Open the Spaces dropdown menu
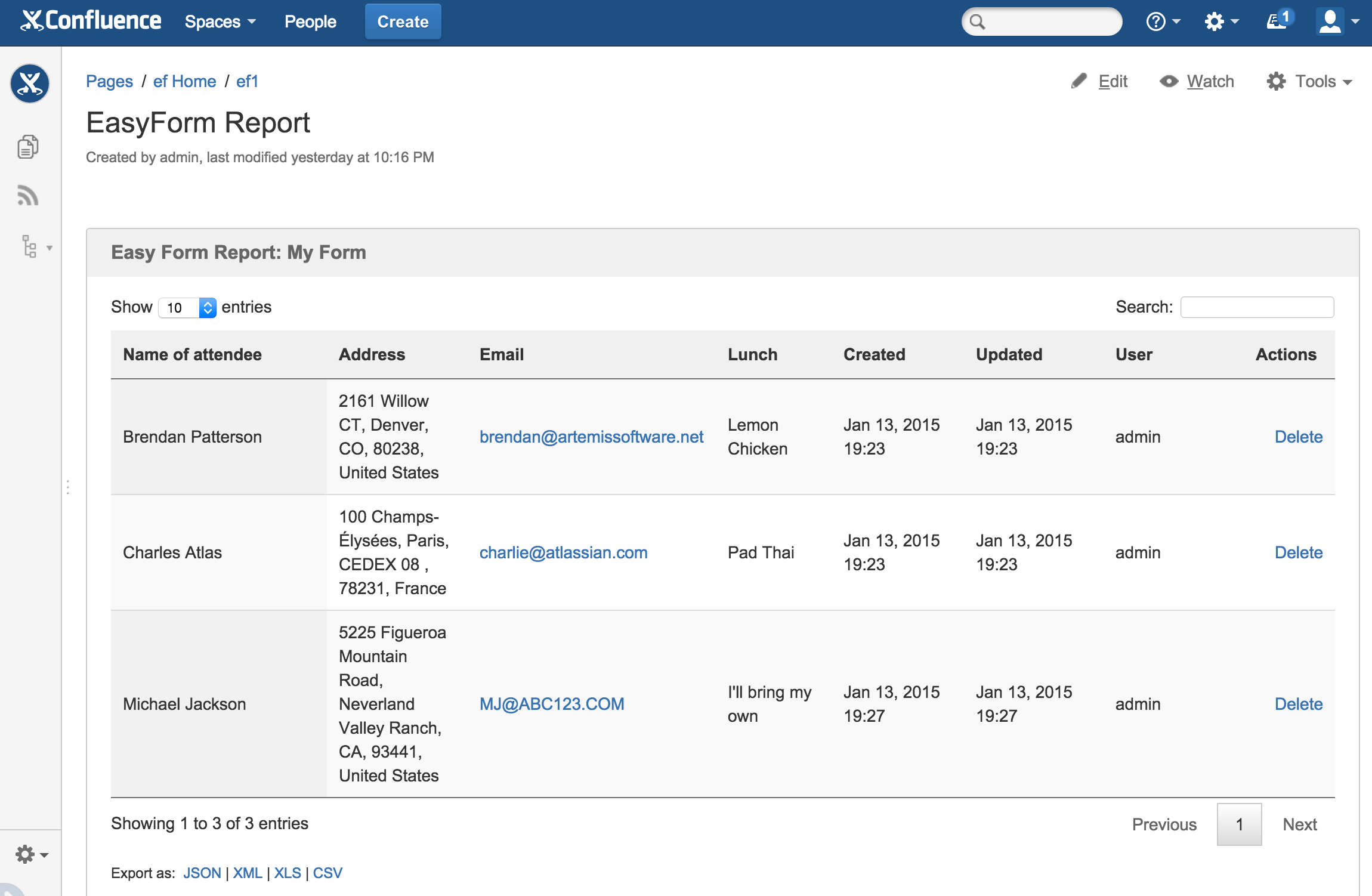 [220, 22]
